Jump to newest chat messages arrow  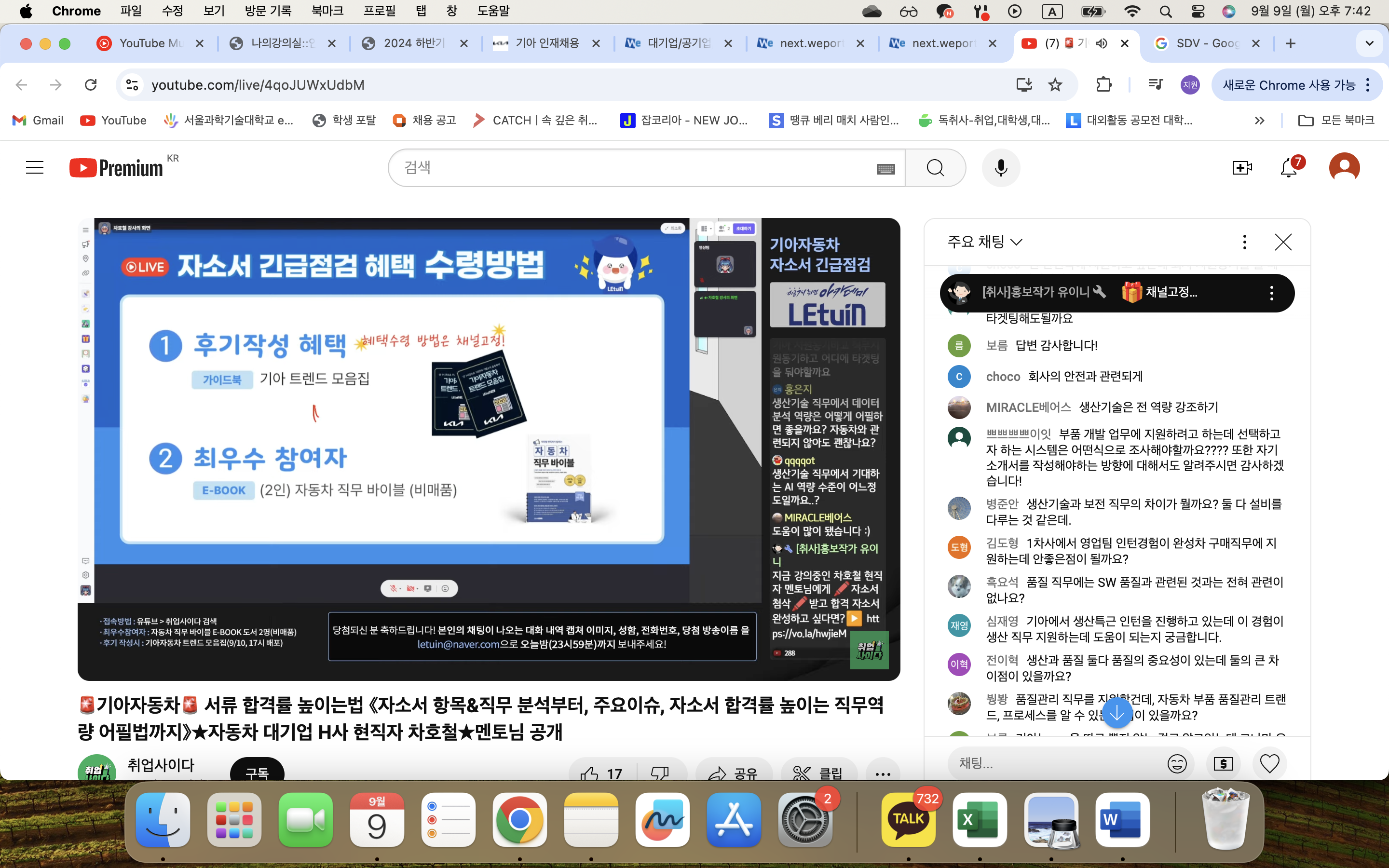(x=1117, y=713)
